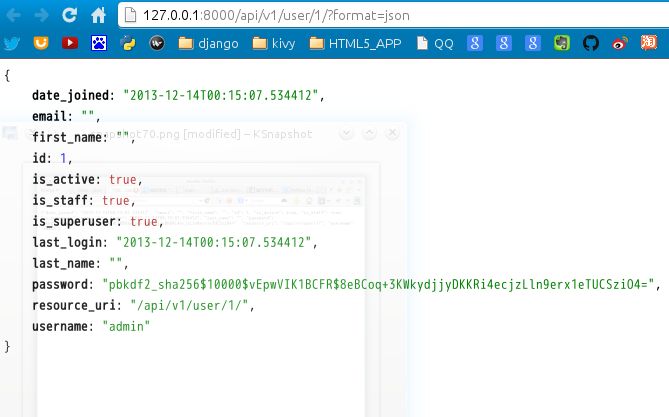
Task: Open the browser home page
Action: click(x=98, y=15)
